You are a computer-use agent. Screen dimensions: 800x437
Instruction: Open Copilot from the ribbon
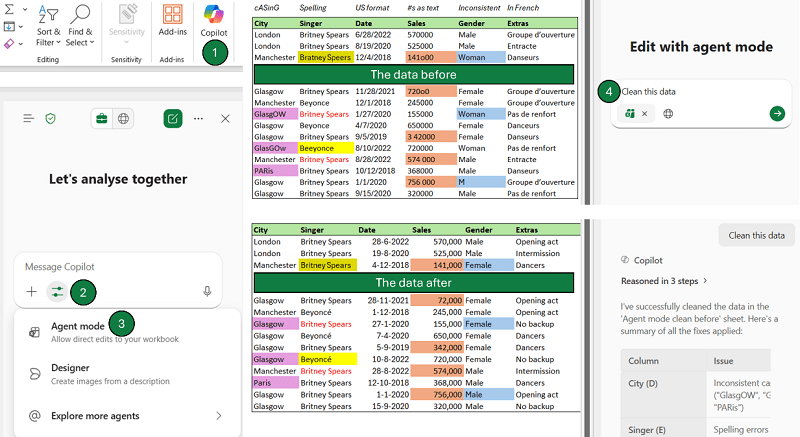pos(212,17)
